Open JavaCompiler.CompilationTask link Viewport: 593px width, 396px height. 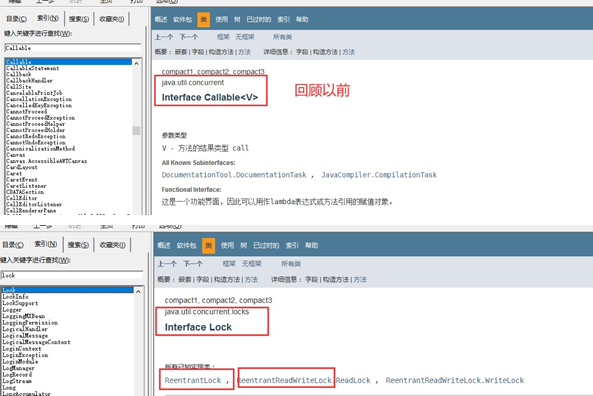[379, 175]
